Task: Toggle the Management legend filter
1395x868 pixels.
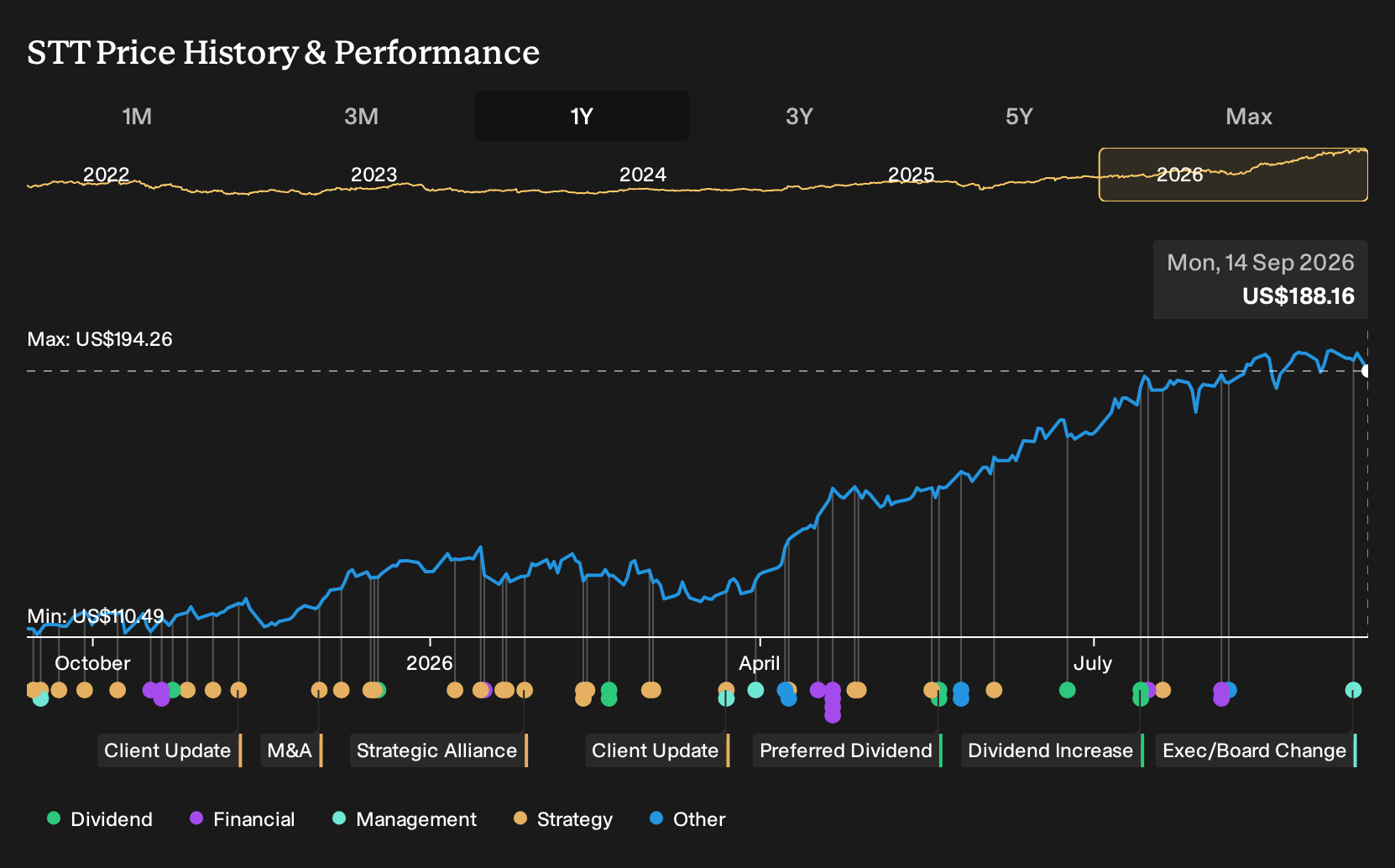Action: click(x=405, y=819)
